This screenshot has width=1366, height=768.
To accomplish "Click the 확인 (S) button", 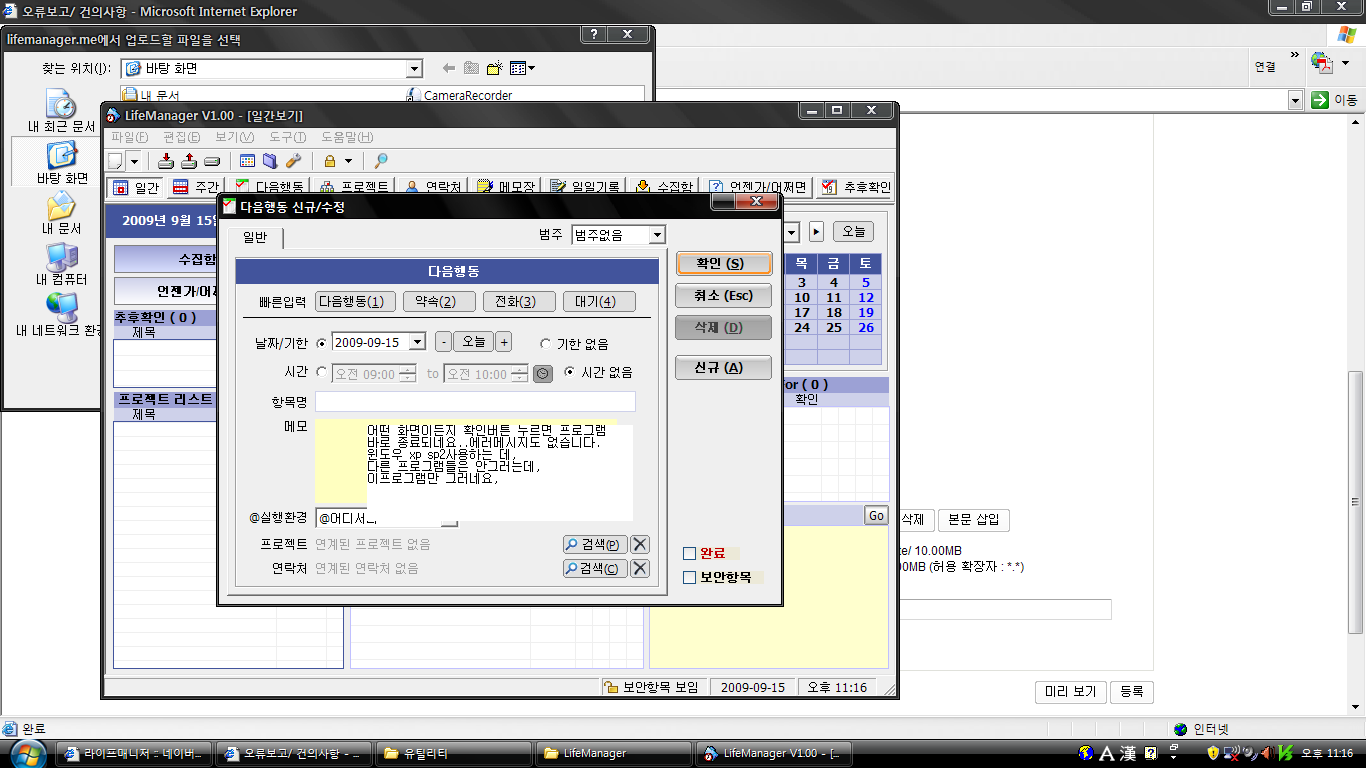I will coord(724,263).
